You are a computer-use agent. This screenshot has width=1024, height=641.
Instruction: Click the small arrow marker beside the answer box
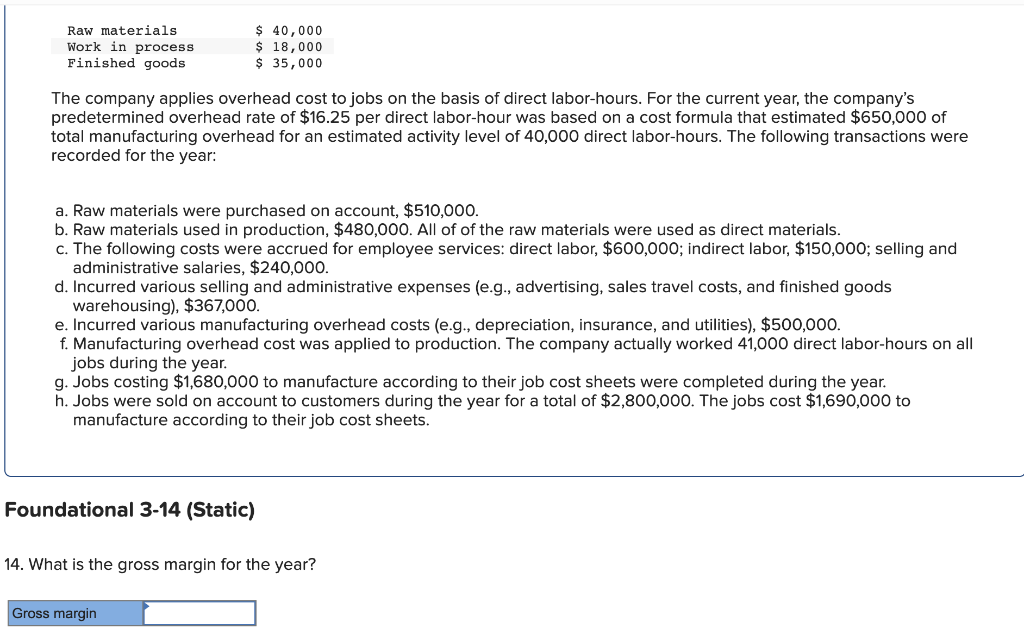point(145,607)
